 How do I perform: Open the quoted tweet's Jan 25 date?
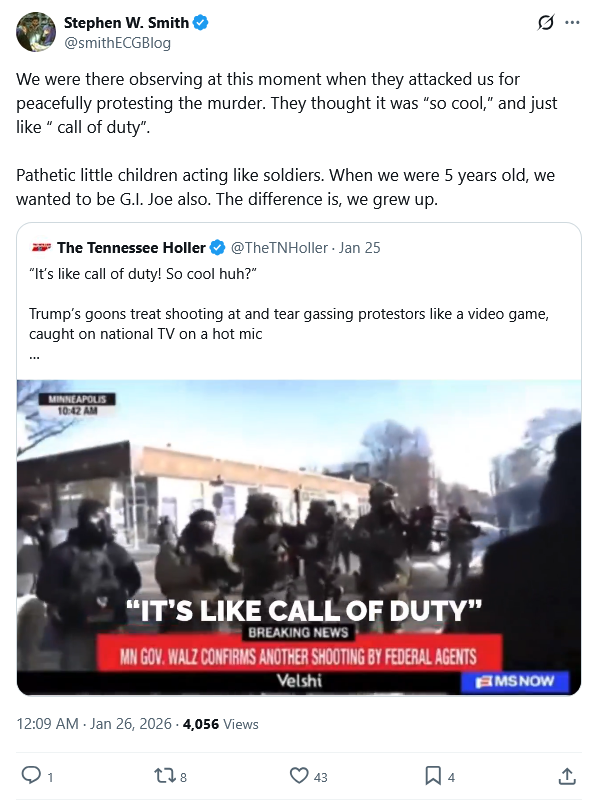click(x=360, y=248)
